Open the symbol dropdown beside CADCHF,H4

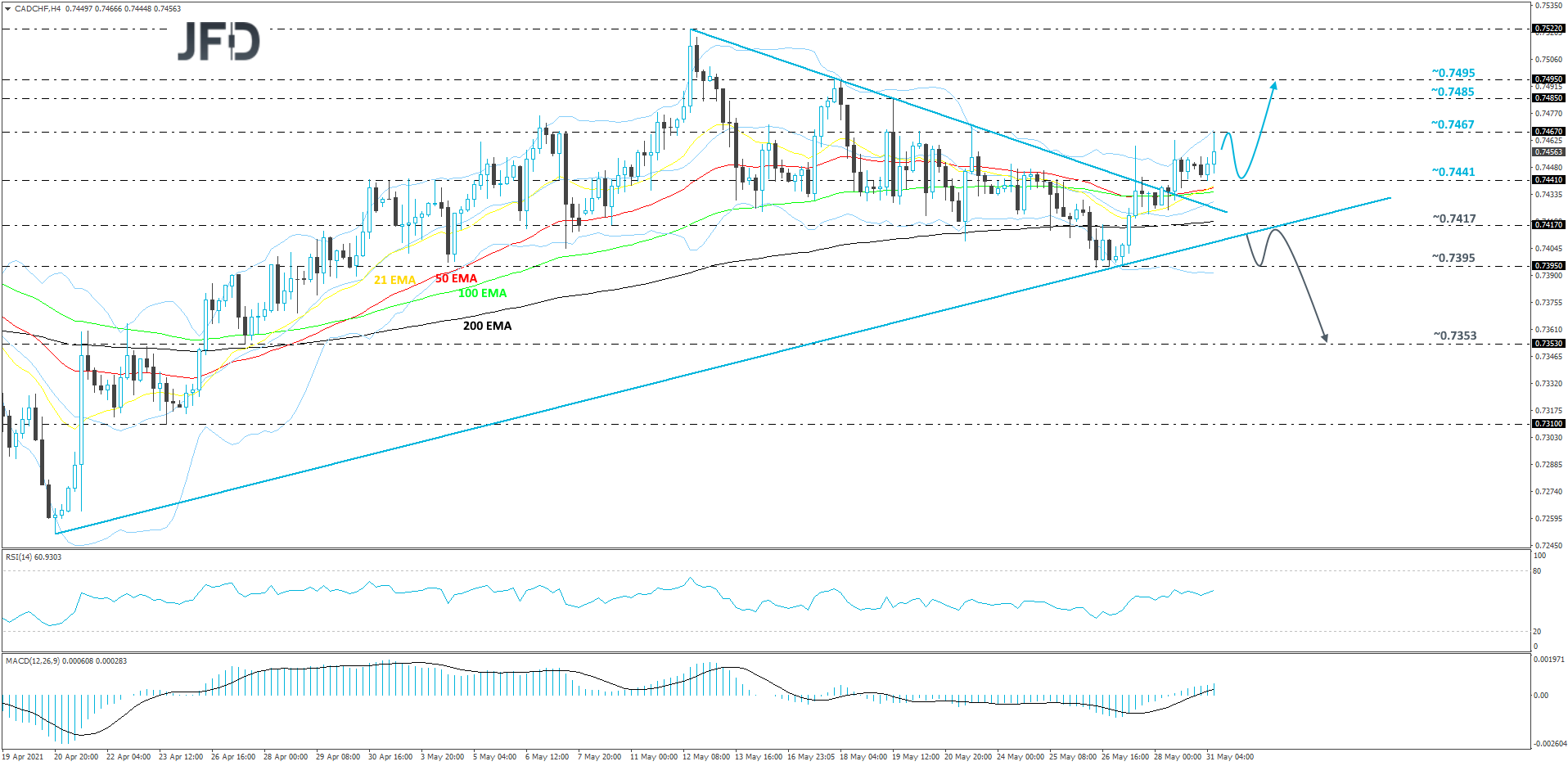(x=7, y=7)
